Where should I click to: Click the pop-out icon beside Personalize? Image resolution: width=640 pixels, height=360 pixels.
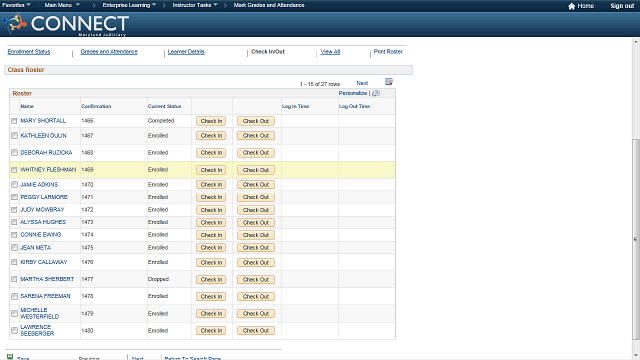(376, 93)
